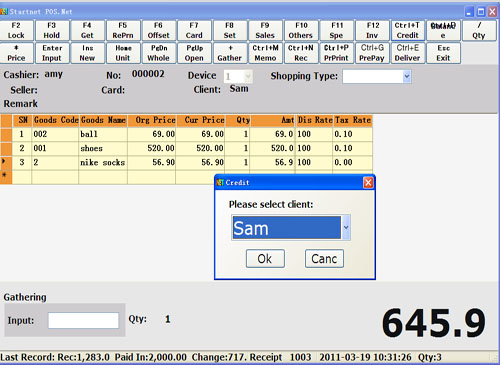Click the 520.00 Org Price cell
Image resolution: width=500 pixels, height=365 pixels.
152,148
